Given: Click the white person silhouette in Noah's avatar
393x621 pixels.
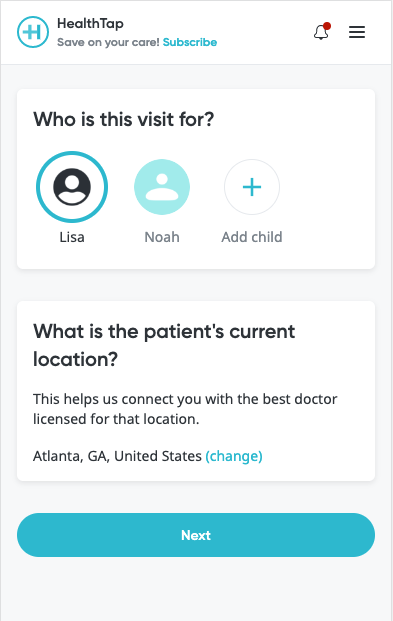Looking at the screenshot, I should [x=162, y=186].
